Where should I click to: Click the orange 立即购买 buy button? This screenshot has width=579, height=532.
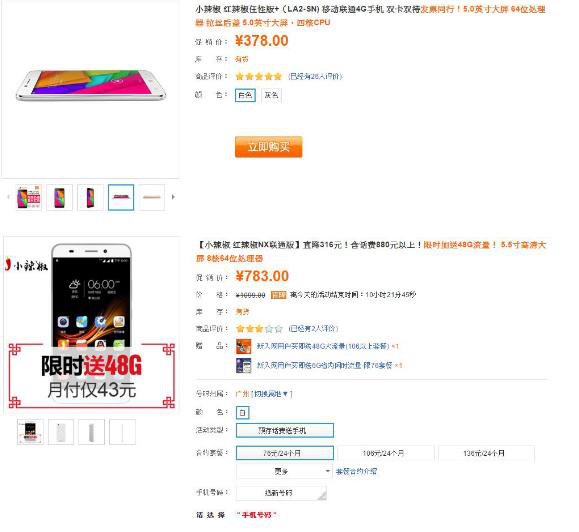[268, 147]
